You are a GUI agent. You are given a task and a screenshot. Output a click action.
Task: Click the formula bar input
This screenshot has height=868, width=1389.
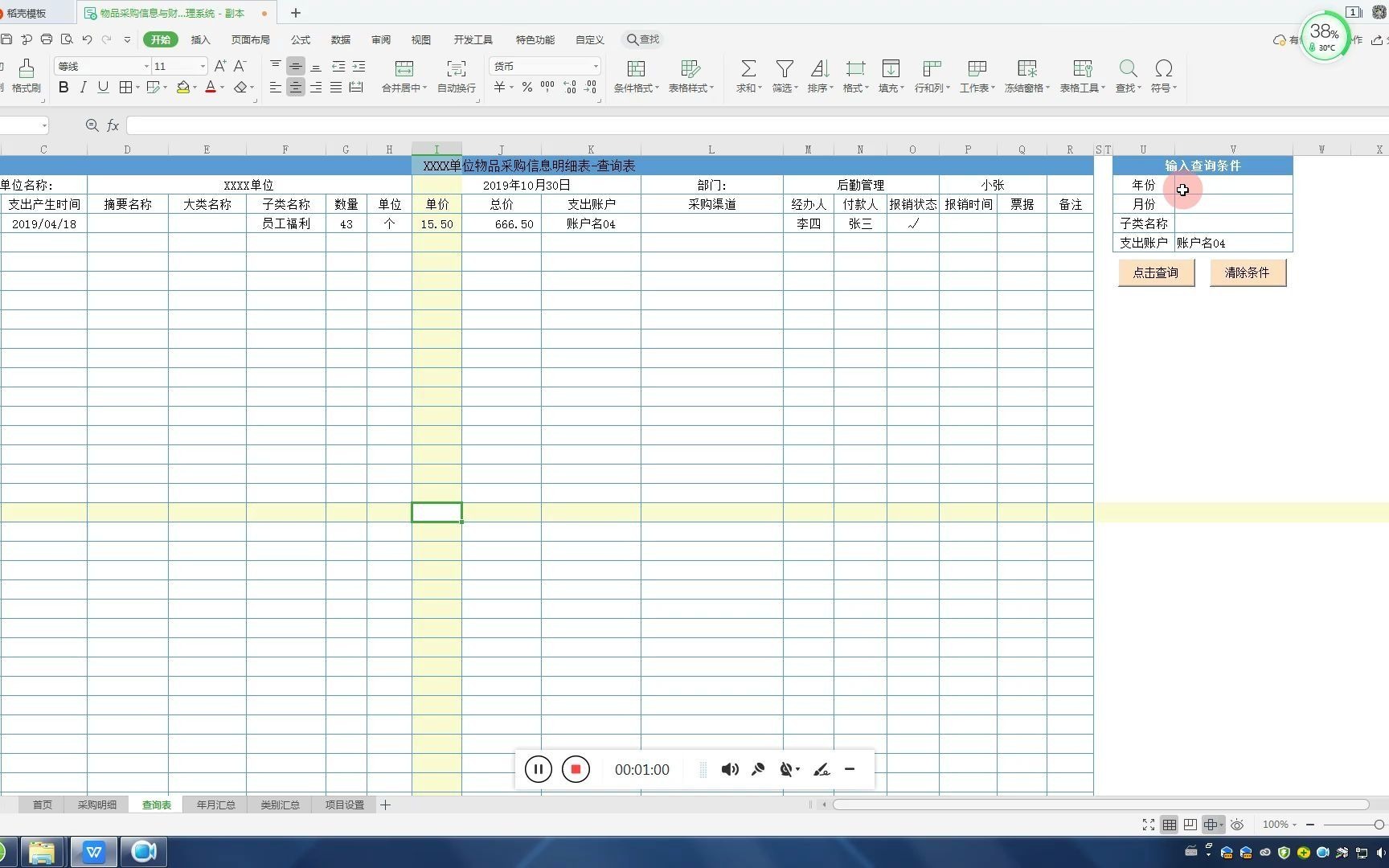[756, 125]
